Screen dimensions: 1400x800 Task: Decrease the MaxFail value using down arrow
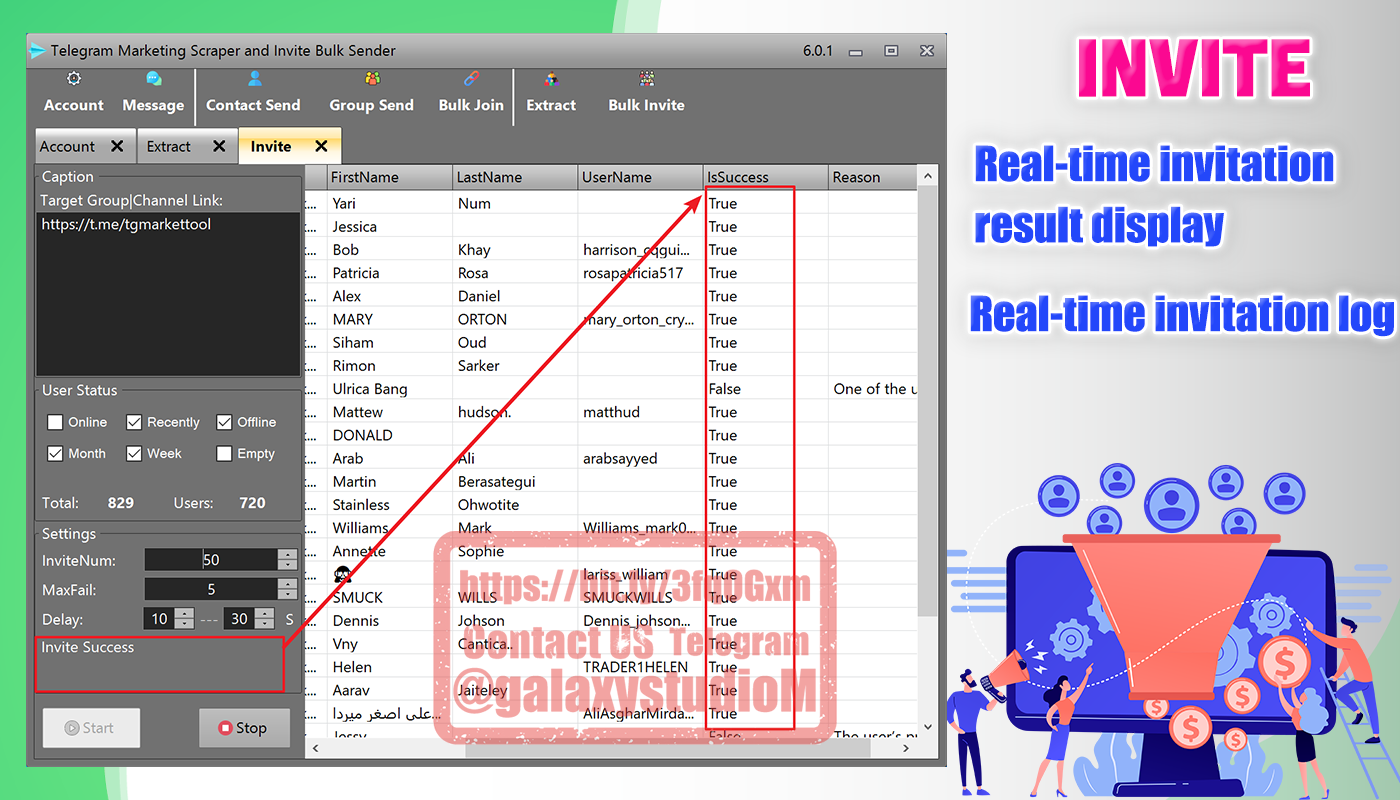(x=287, y=595)
